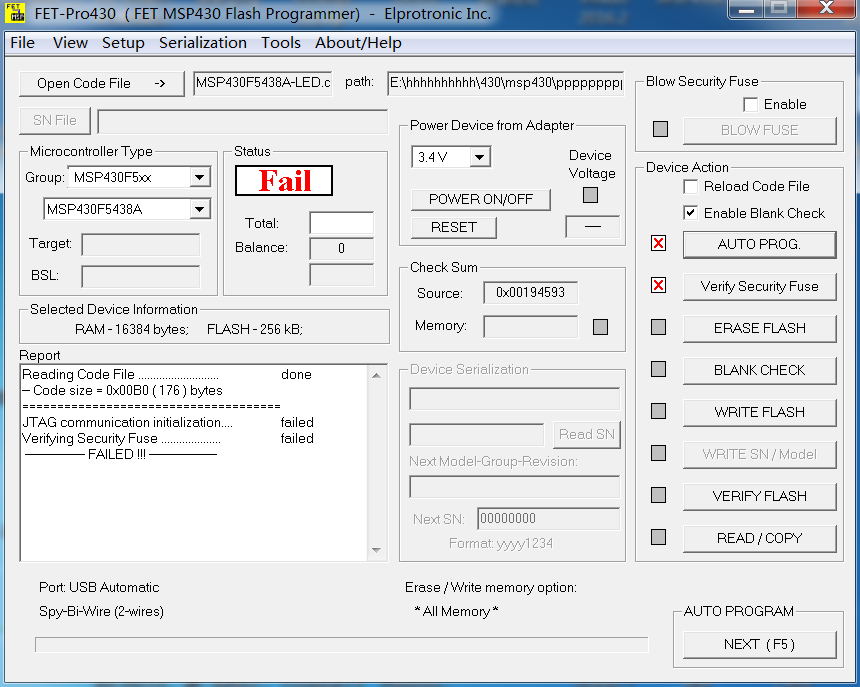Click the RESET button

coord(454,227)
